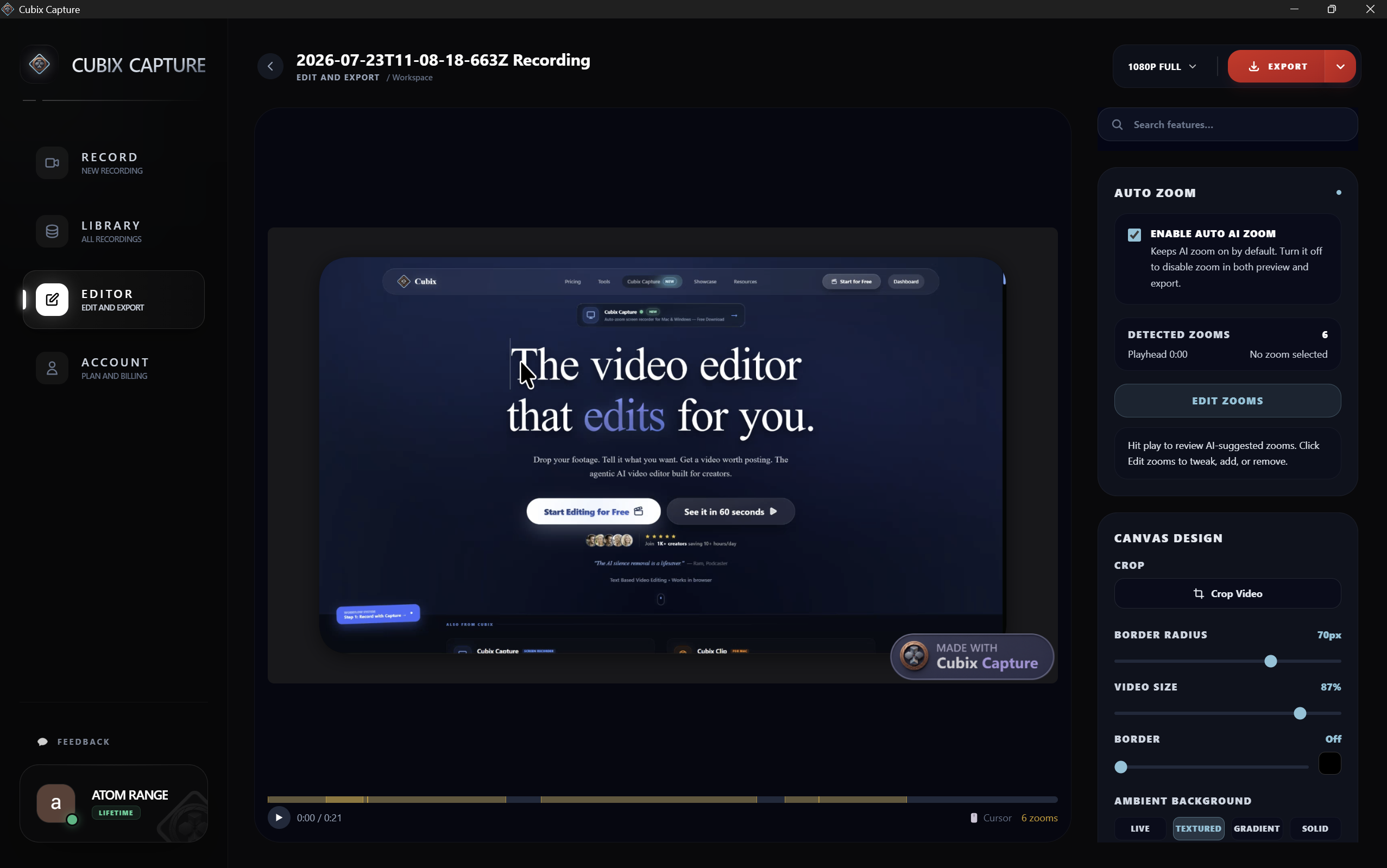Click the Border Off value
Image resolution: width=1387 pixels, height=868 pixels.
pyautogui.click(x=1333, y=739)
